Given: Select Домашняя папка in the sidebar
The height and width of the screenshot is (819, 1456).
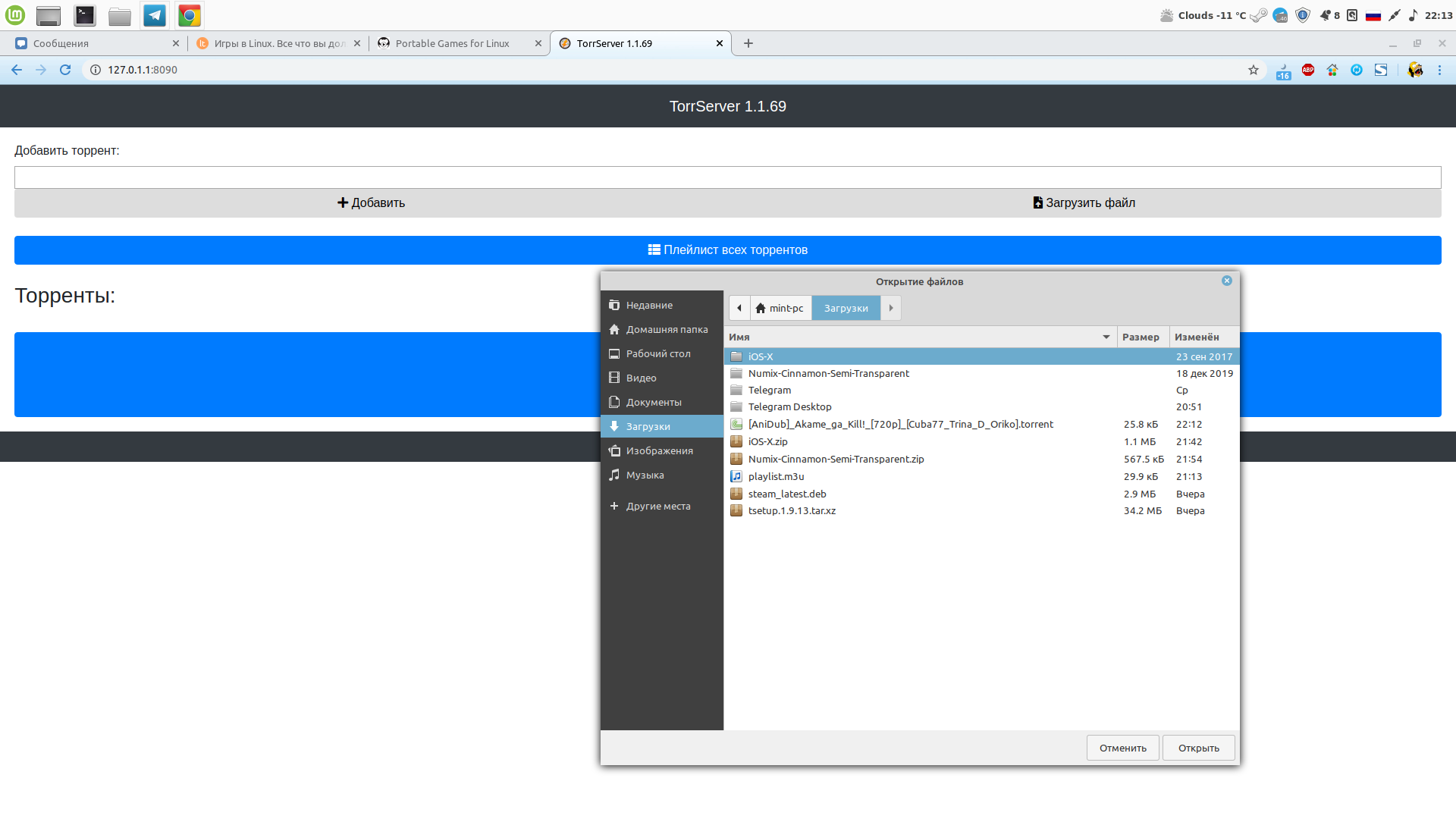Looking at the screenshot, I should [x=662, y=329].
